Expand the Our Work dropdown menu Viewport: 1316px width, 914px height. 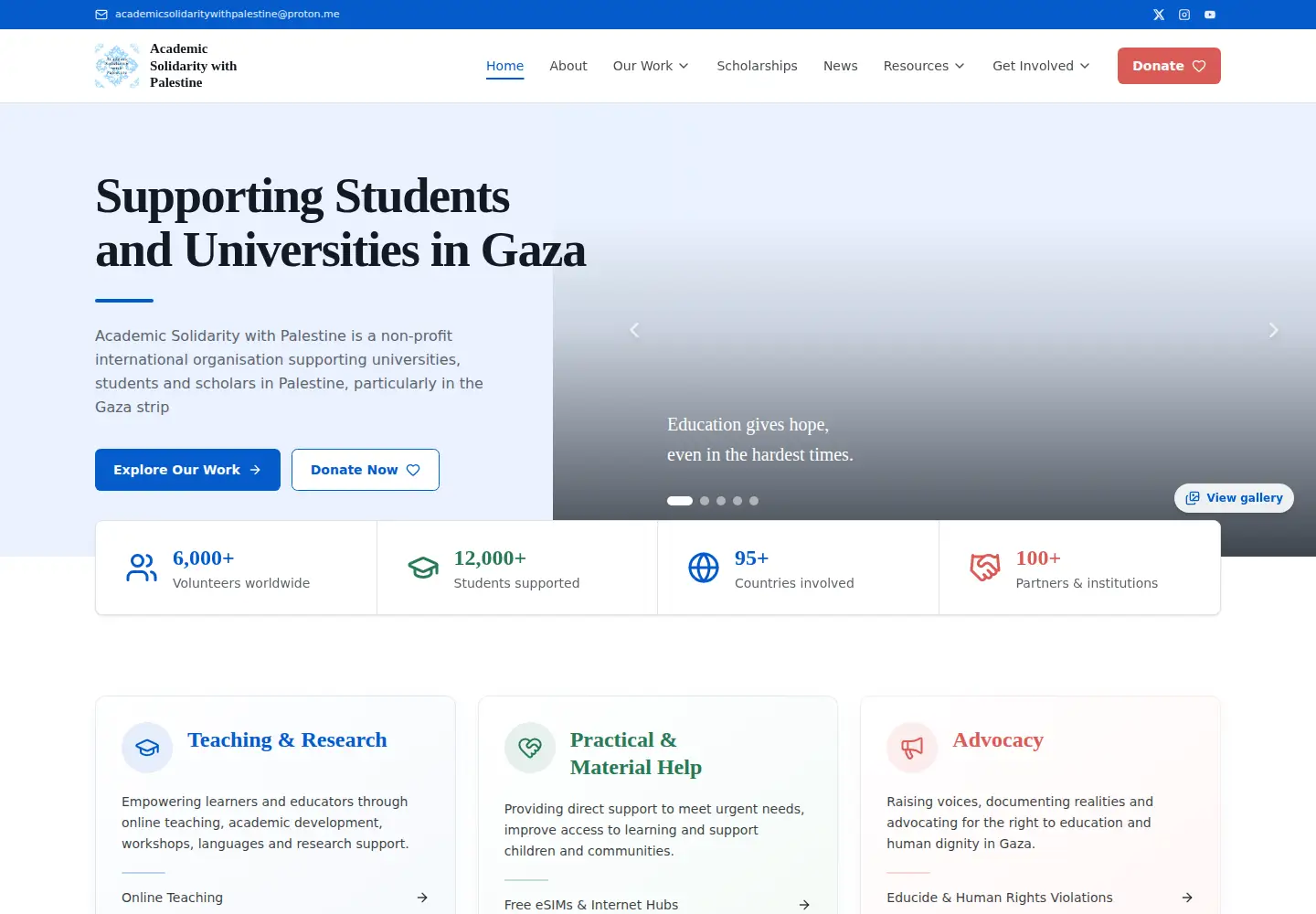point(651,66)
